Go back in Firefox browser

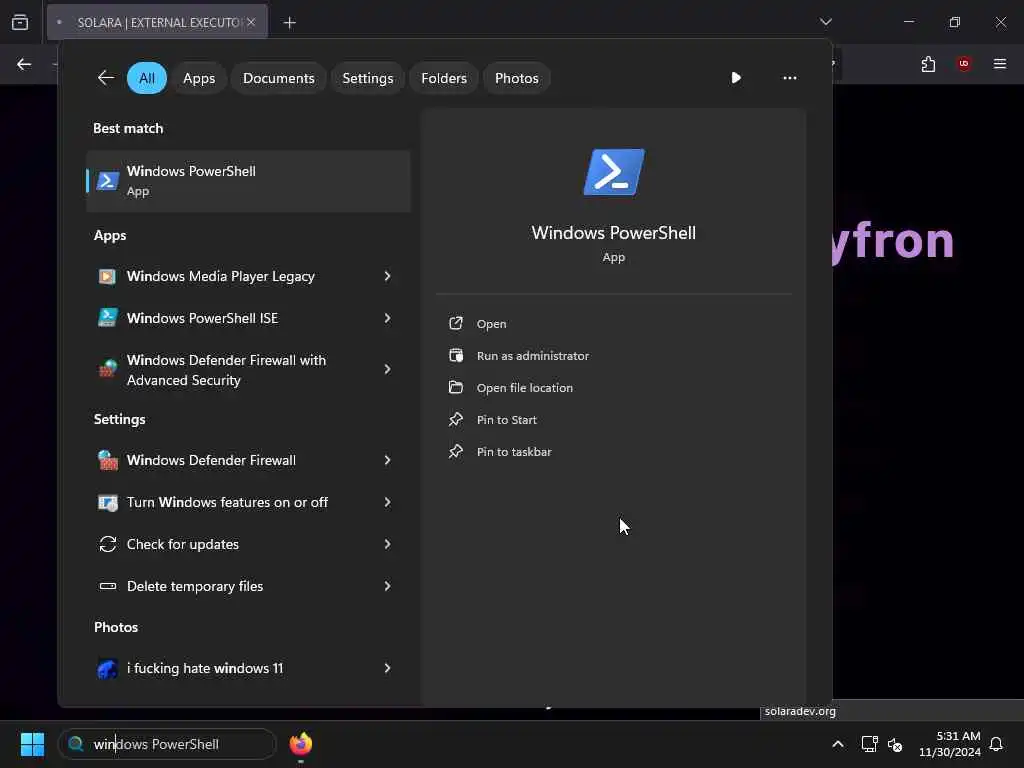[x=24, y=64]
